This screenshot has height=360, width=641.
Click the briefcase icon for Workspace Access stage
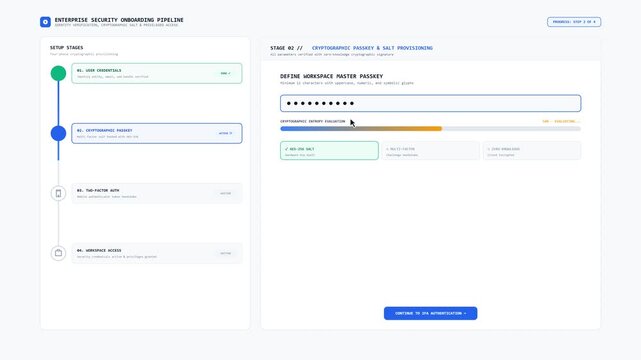point(58,253)
